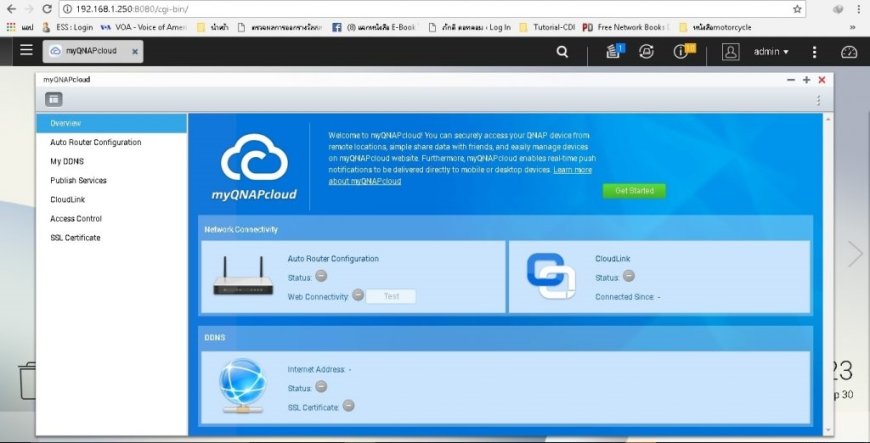Screen dimensions: 870x443
Task: Click the CloudLink logo icon
Action: point(551,276)
